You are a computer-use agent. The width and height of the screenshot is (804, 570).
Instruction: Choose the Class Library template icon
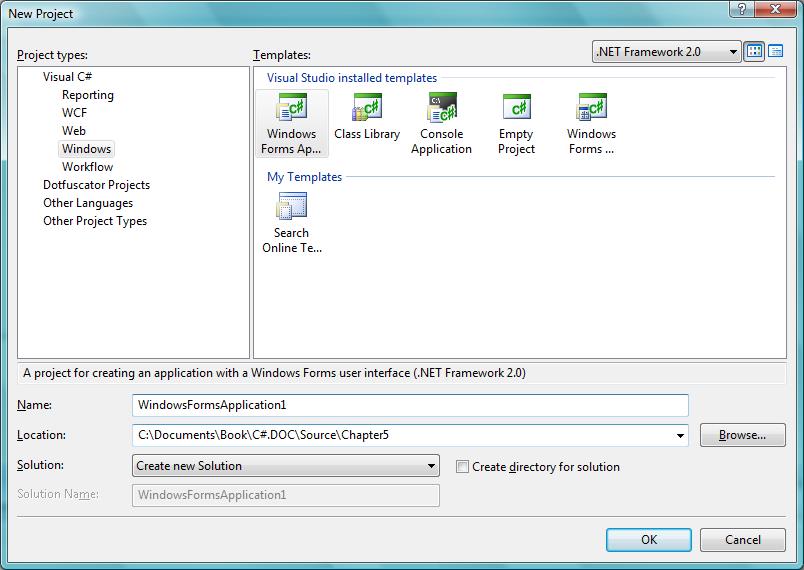point(366,108)
